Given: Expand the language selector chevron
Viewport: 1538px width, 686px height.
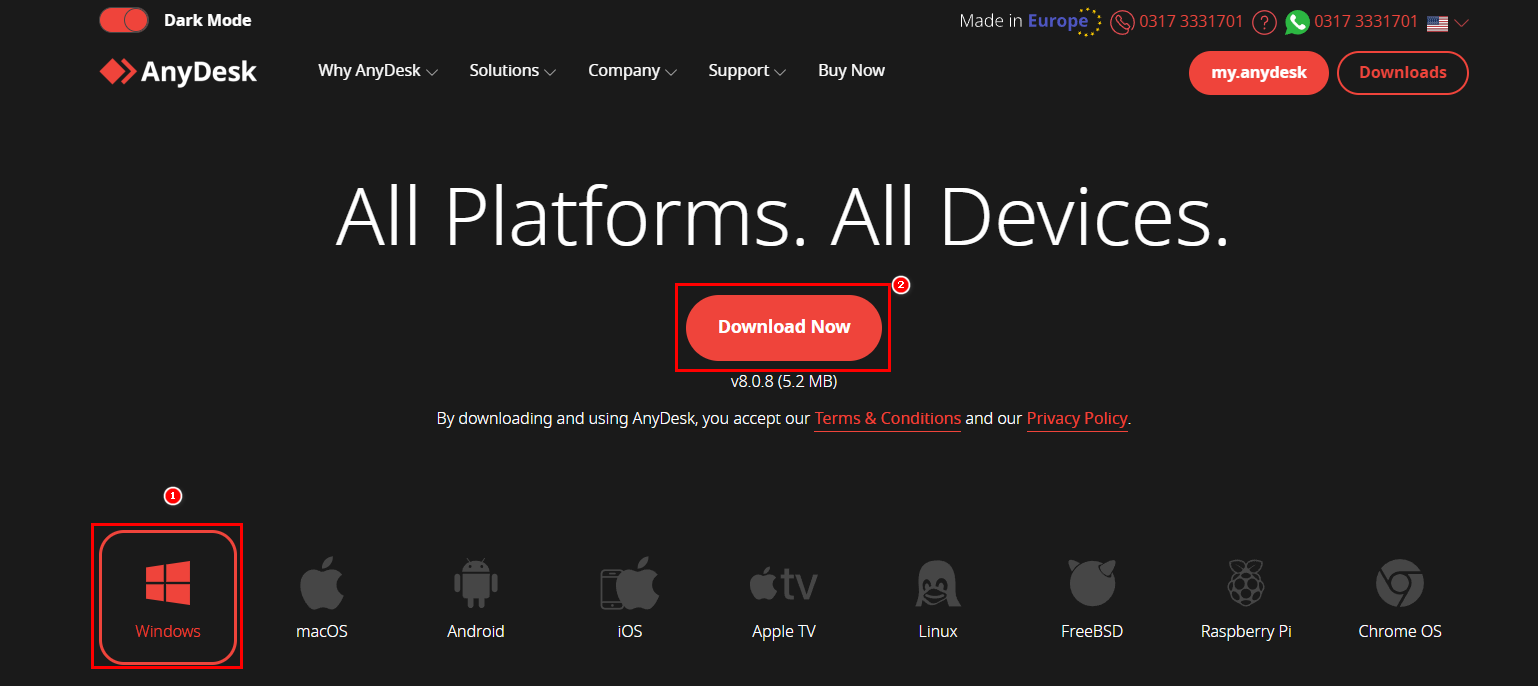Looking at the screenshot, I should (x=1461, y=23).
